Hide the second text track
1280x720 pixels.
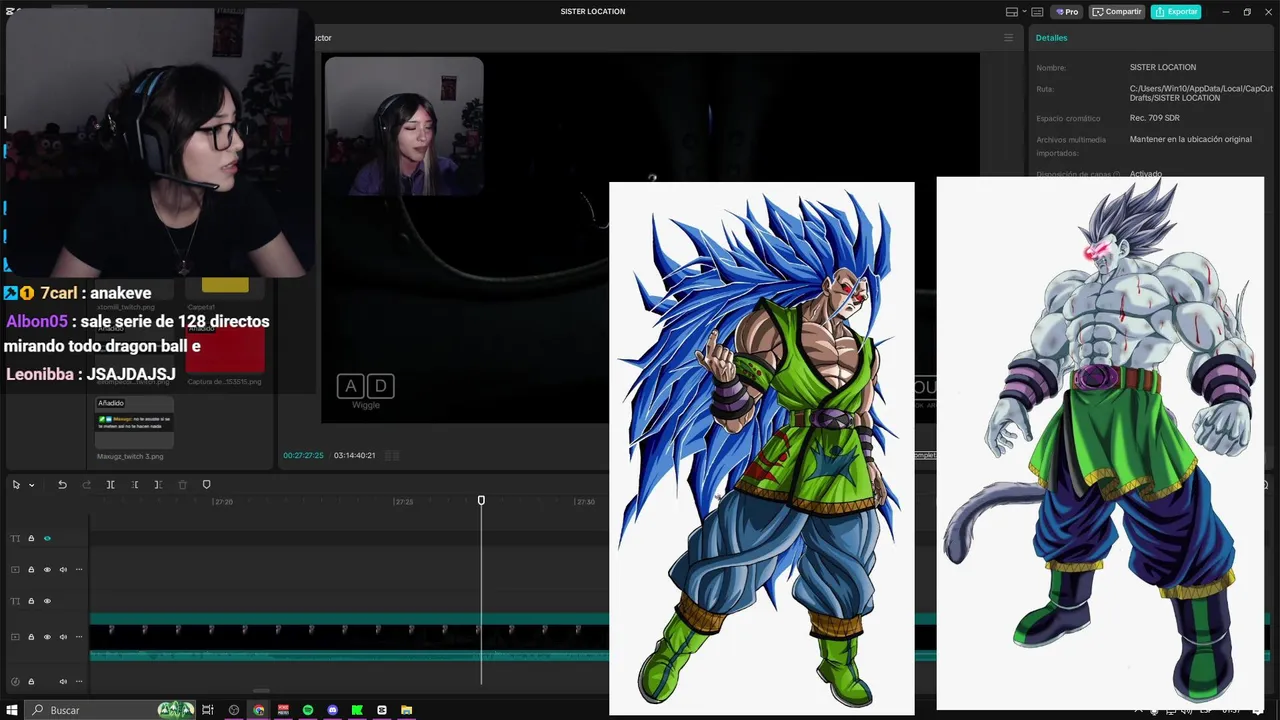(x=47, y=601)
